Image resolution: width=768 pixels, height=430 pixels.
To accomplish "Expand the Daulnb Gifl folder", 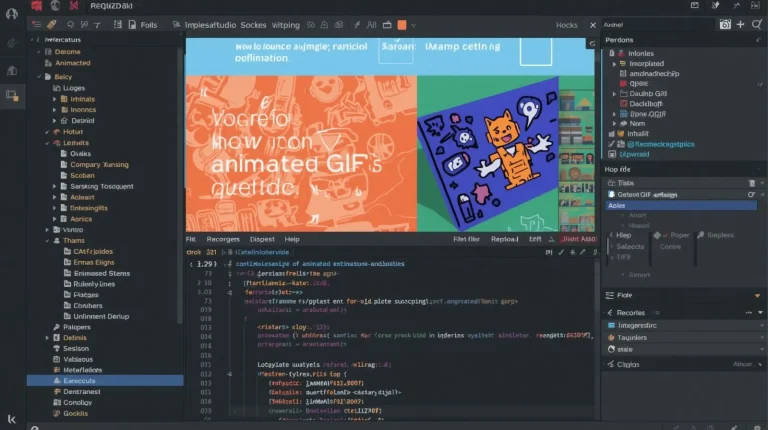I will coord(614,94).
